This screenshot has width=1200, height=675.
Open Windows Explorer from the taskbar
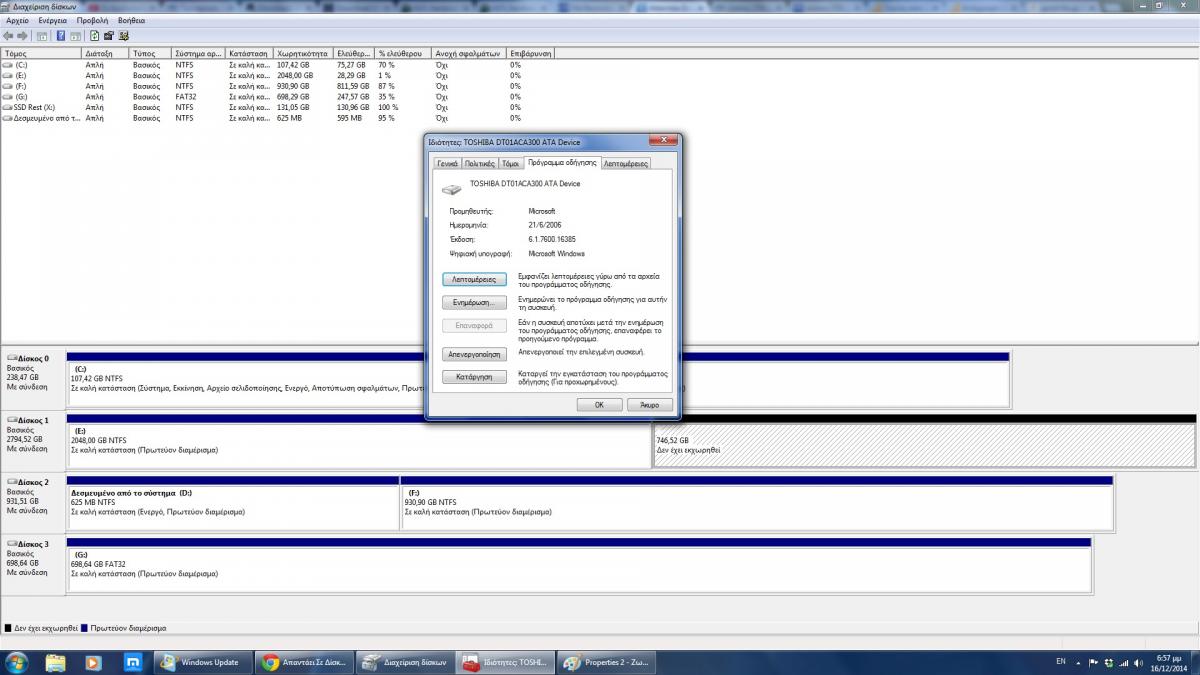55,662
